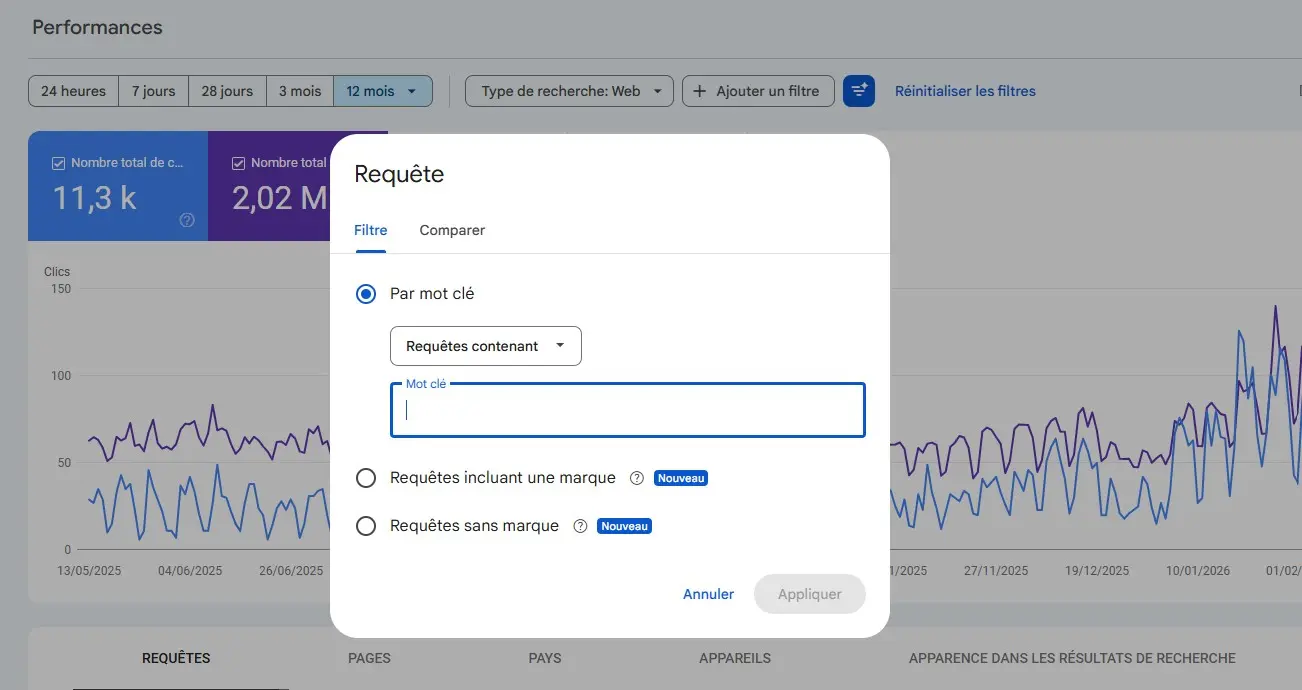The width and height of the screenshot is (1302, 690).
Task: Switch to the Comparer tab
Action: (x=452, y=230)
